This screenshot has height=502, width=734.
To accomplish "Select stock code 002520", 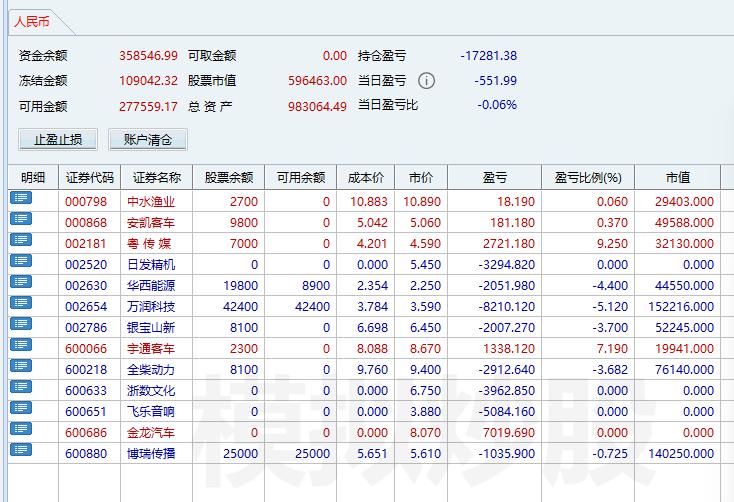I will click(x=86, y=265).
